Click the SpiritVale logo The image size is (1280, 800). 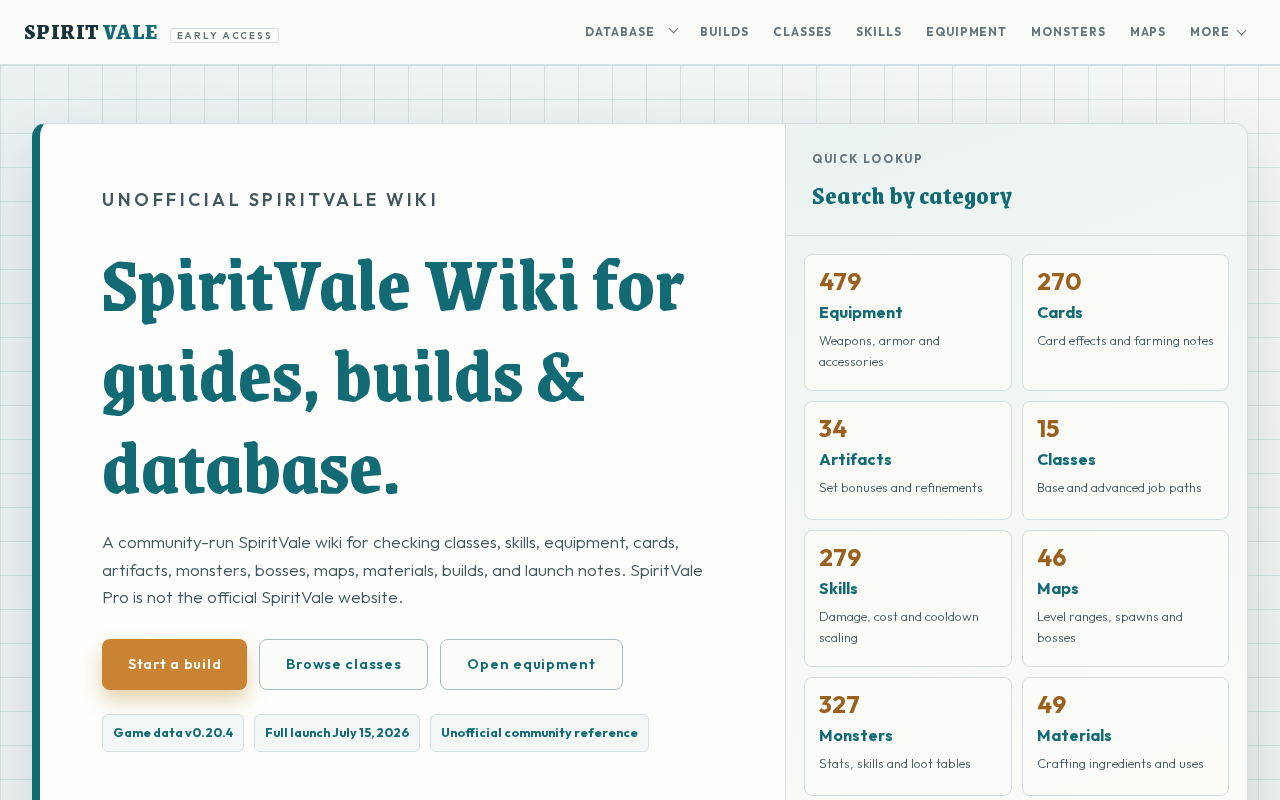click(x=91, y=32)
